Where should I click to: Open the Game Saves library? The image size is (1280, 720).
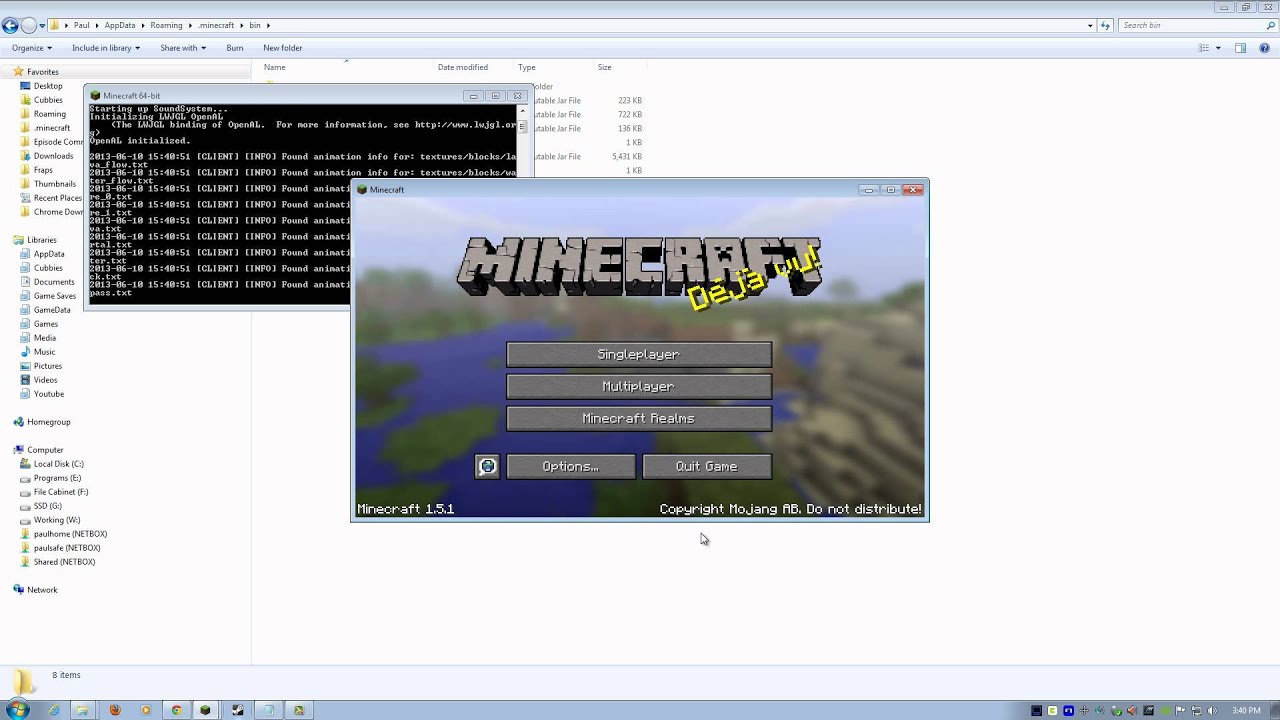[54, 296]
